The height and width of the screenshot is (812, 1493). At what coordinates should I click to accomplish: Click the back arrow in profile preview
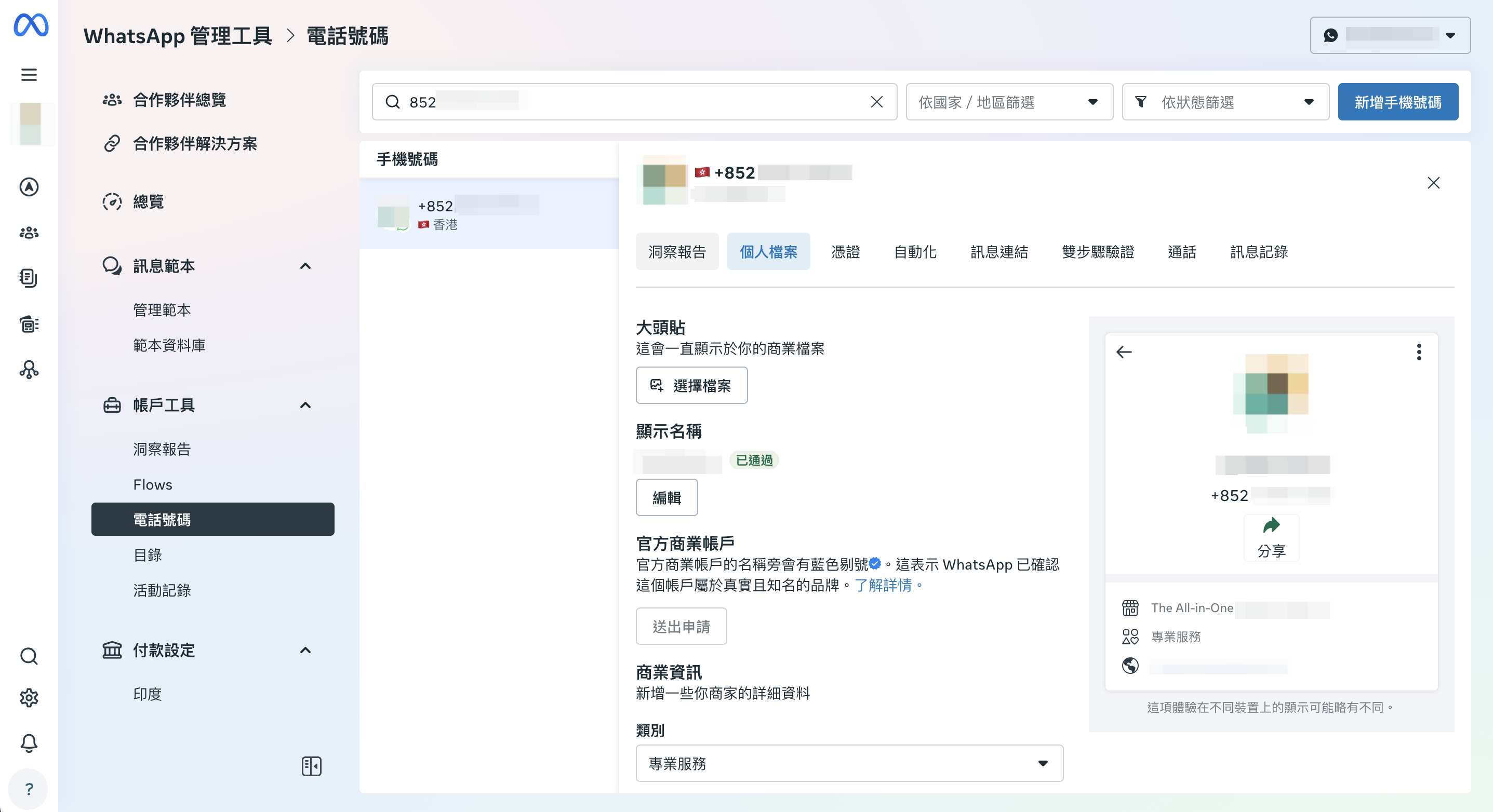click(x=1124, y=351)
